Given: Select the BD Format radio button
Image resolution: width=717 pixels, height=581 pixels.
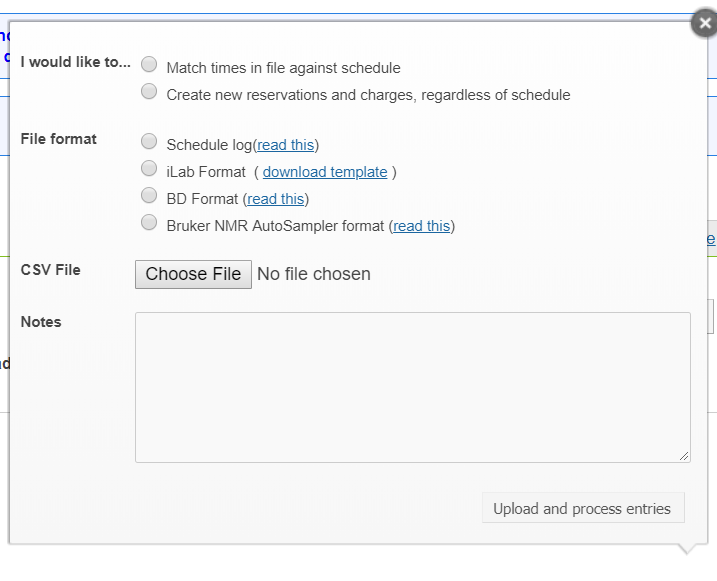Looking at the screenshot, I should coord(149,195).
